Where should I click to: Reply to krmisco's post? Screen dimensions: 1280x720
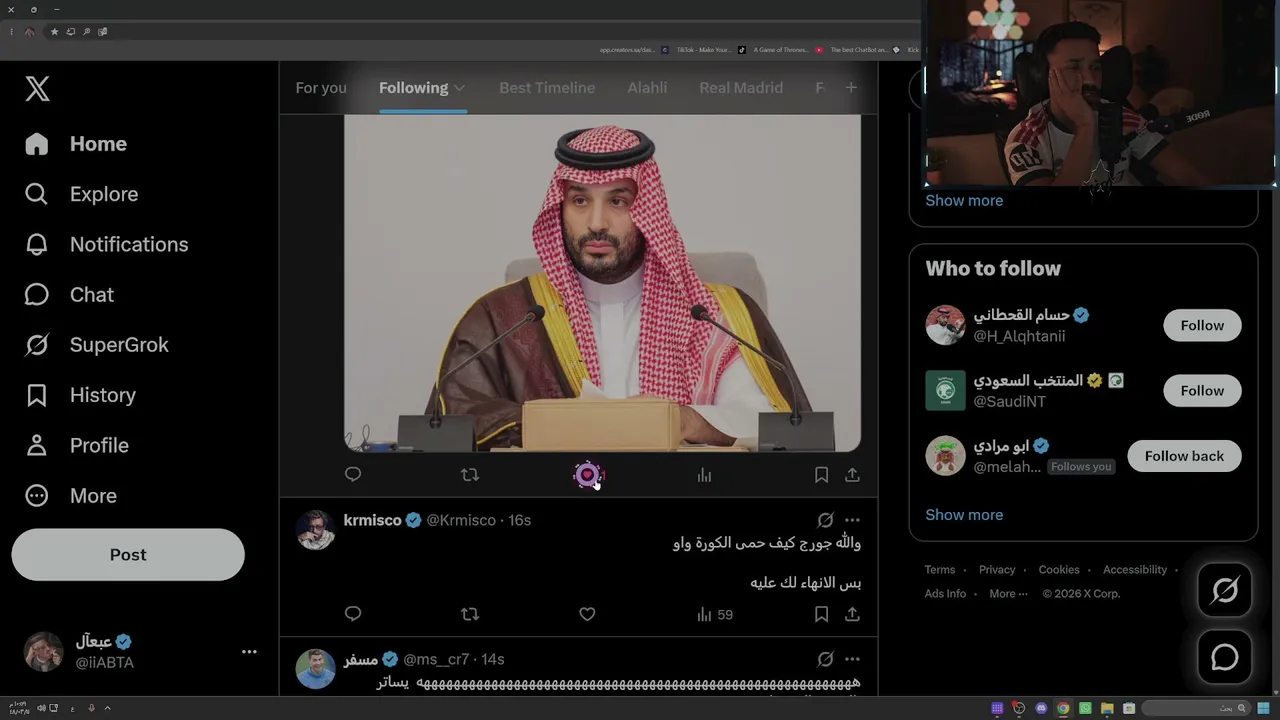click(x=353, y=614)
